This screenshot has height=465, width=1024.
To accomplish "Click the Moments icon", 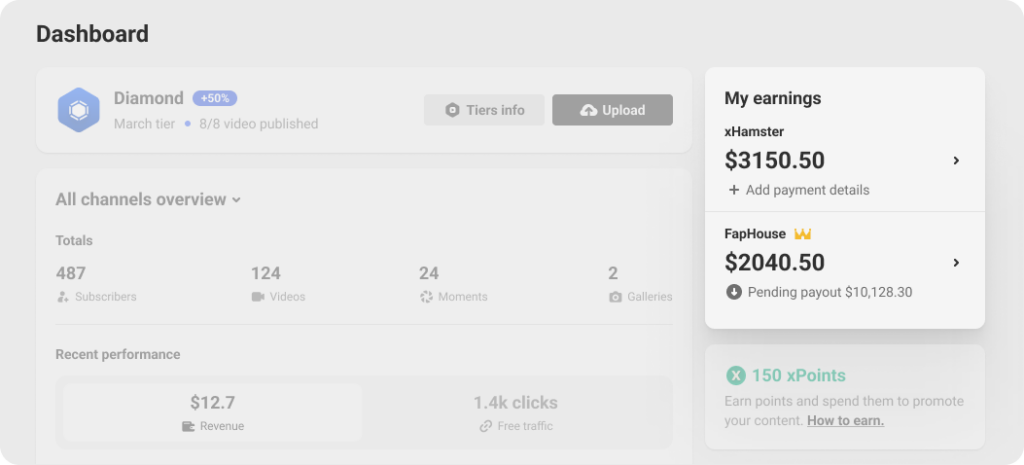I will point(426,297).
